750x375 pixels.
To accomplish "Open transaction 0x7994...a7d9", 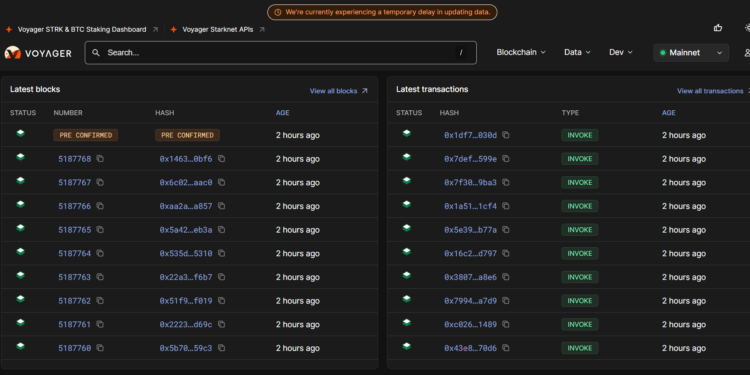I will tap(470, 301).
